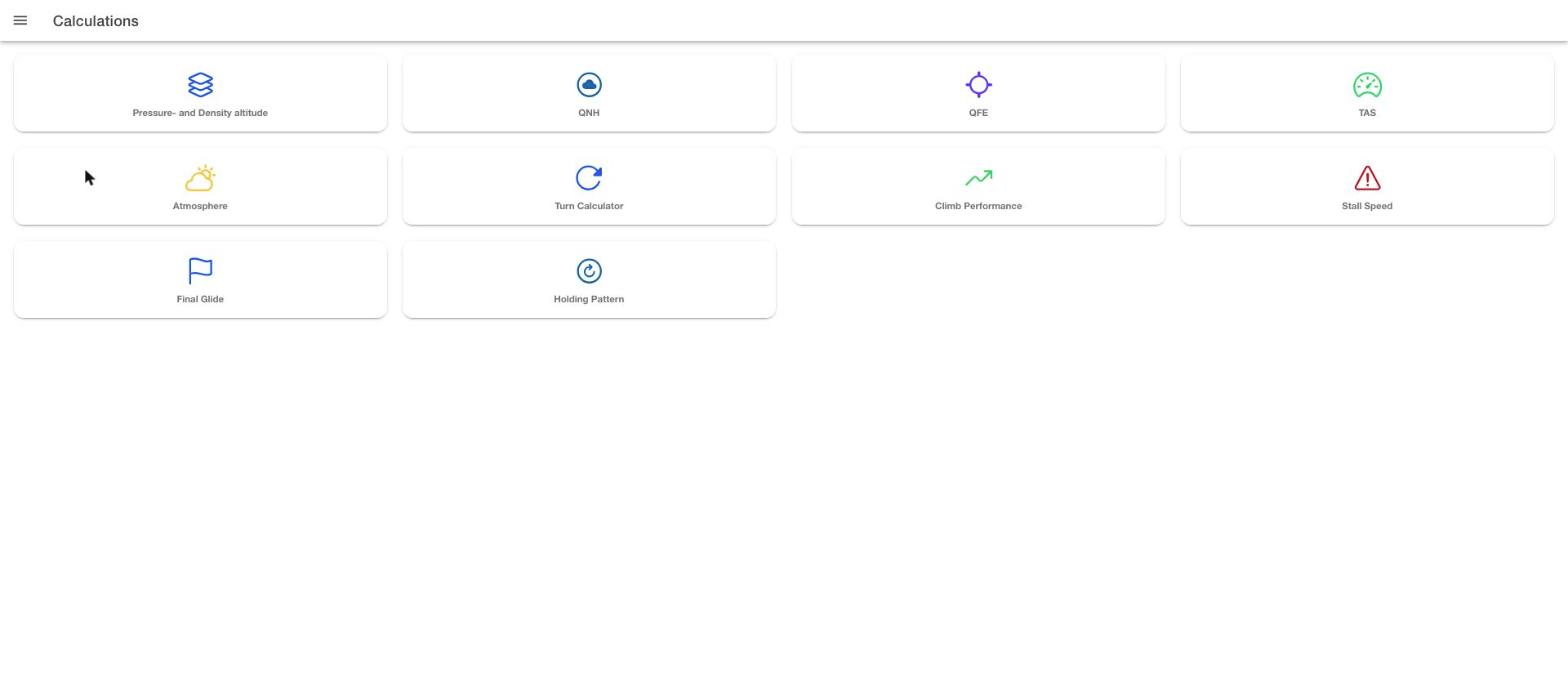Click the Stall Speed warning triangle icon
Image resolution: width=1568 pixels, height=688 pixels.
(1367, 178)
